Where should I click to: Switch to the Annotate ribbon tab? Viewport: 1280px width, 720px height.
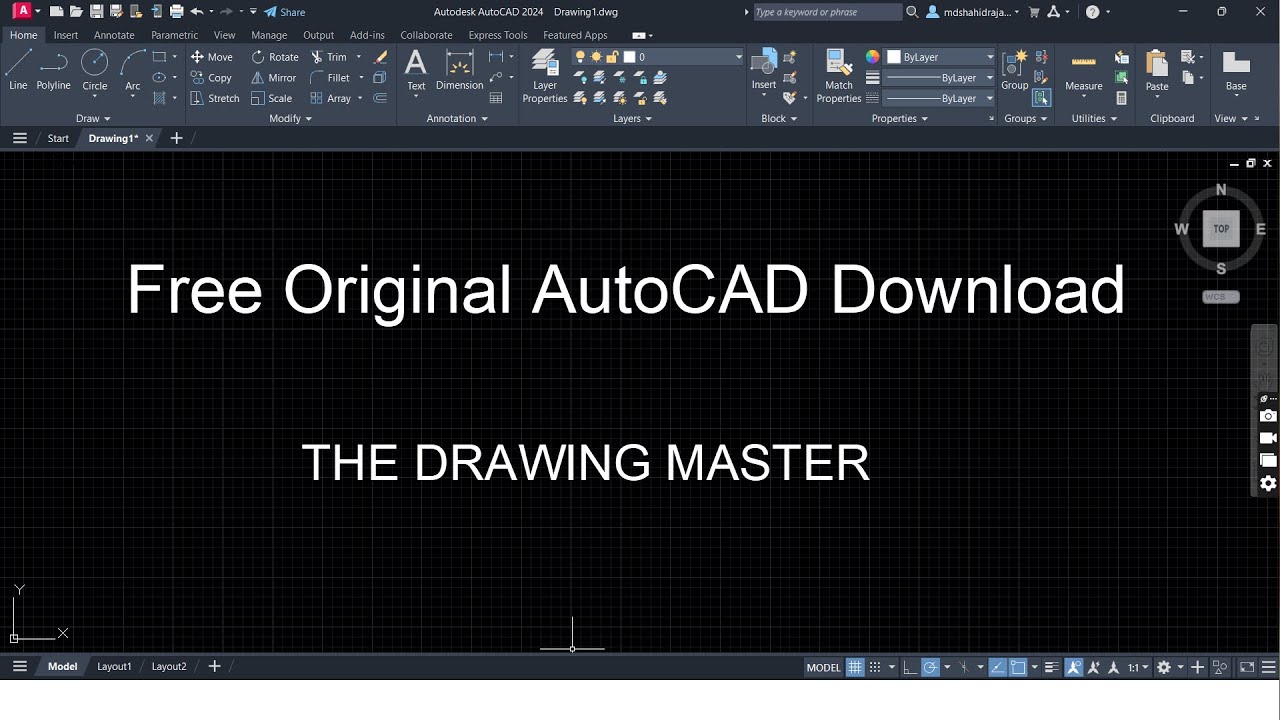coord(114,35)
